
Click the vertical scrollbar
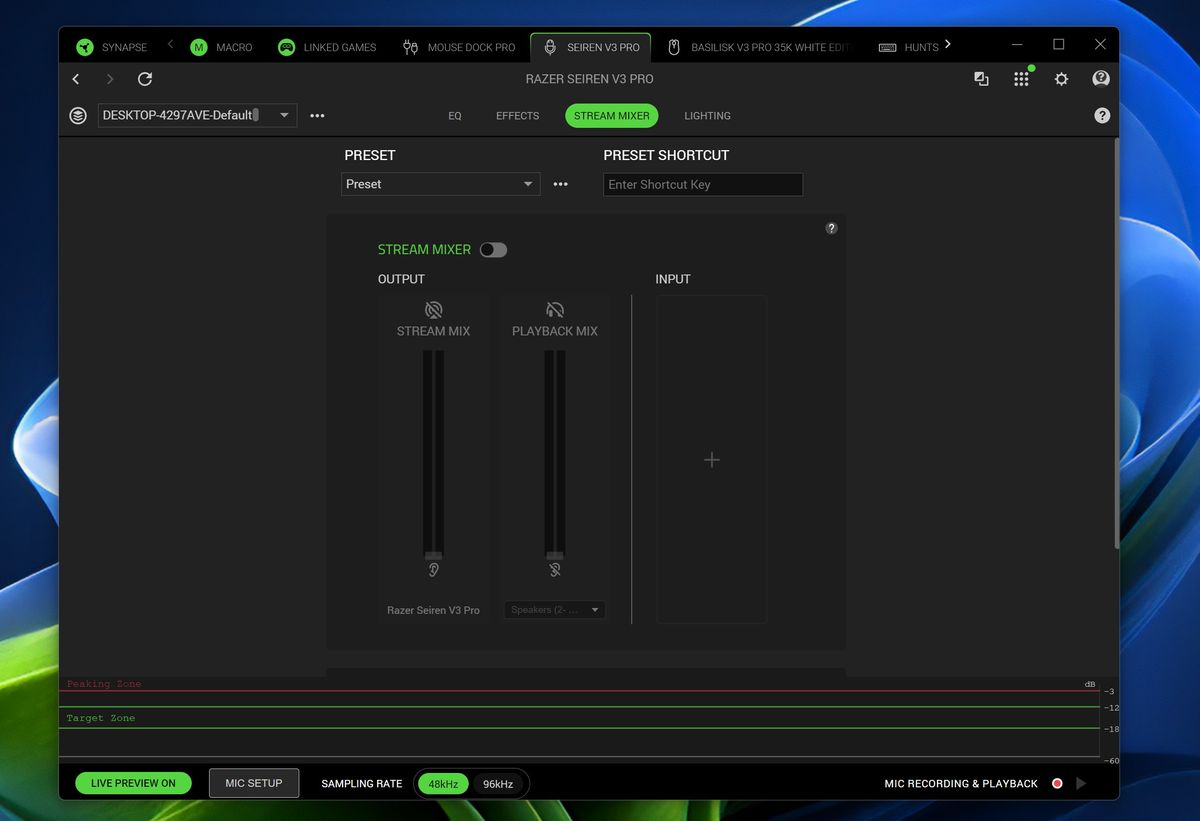(x=1116, y=343)
